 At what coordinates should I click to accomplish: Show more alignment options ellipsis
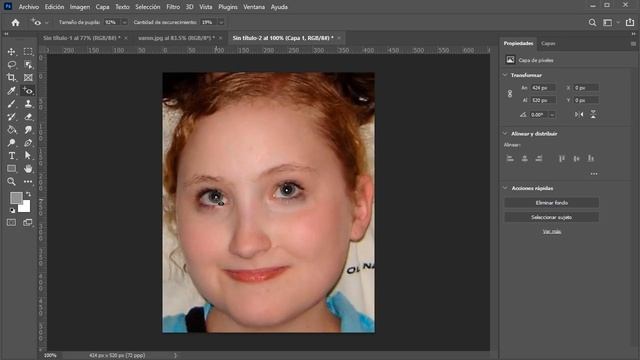594,174
